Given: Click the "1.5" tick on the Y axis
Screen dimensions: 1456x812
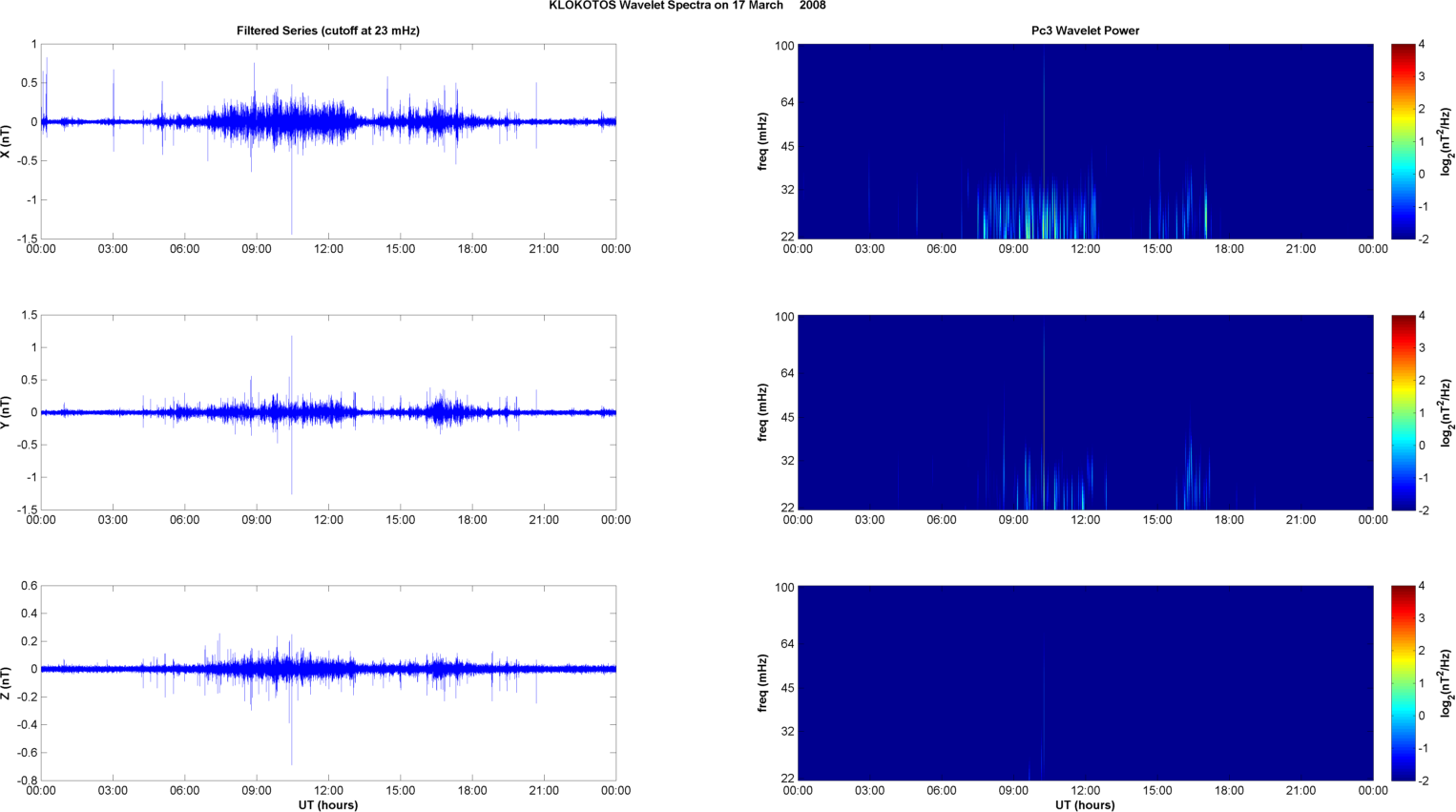Looking at the screenshot, I should pos(29,315).
